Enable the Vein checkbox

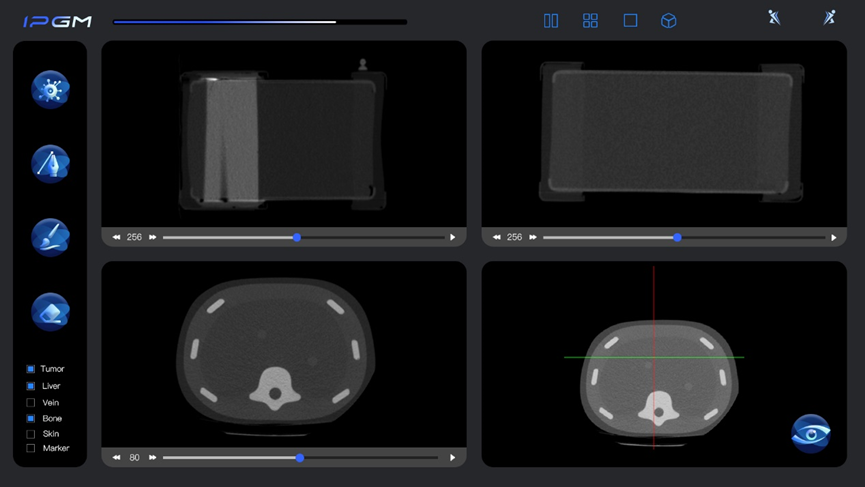31,403
